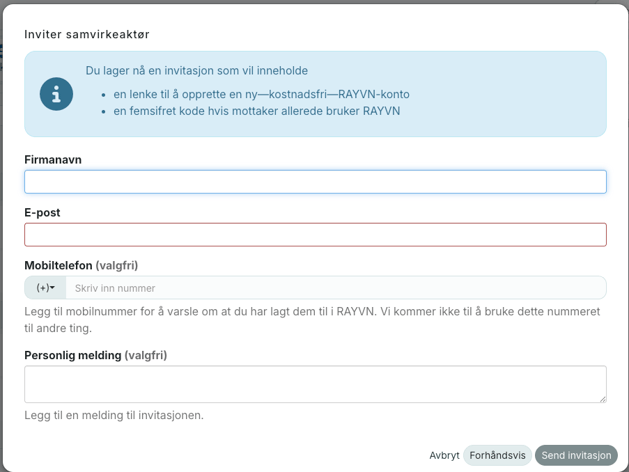Image resolution: width=629 pixels, height=472 pixels.
Task: Click into the E-post input field
Action: (x=315, y=234)
